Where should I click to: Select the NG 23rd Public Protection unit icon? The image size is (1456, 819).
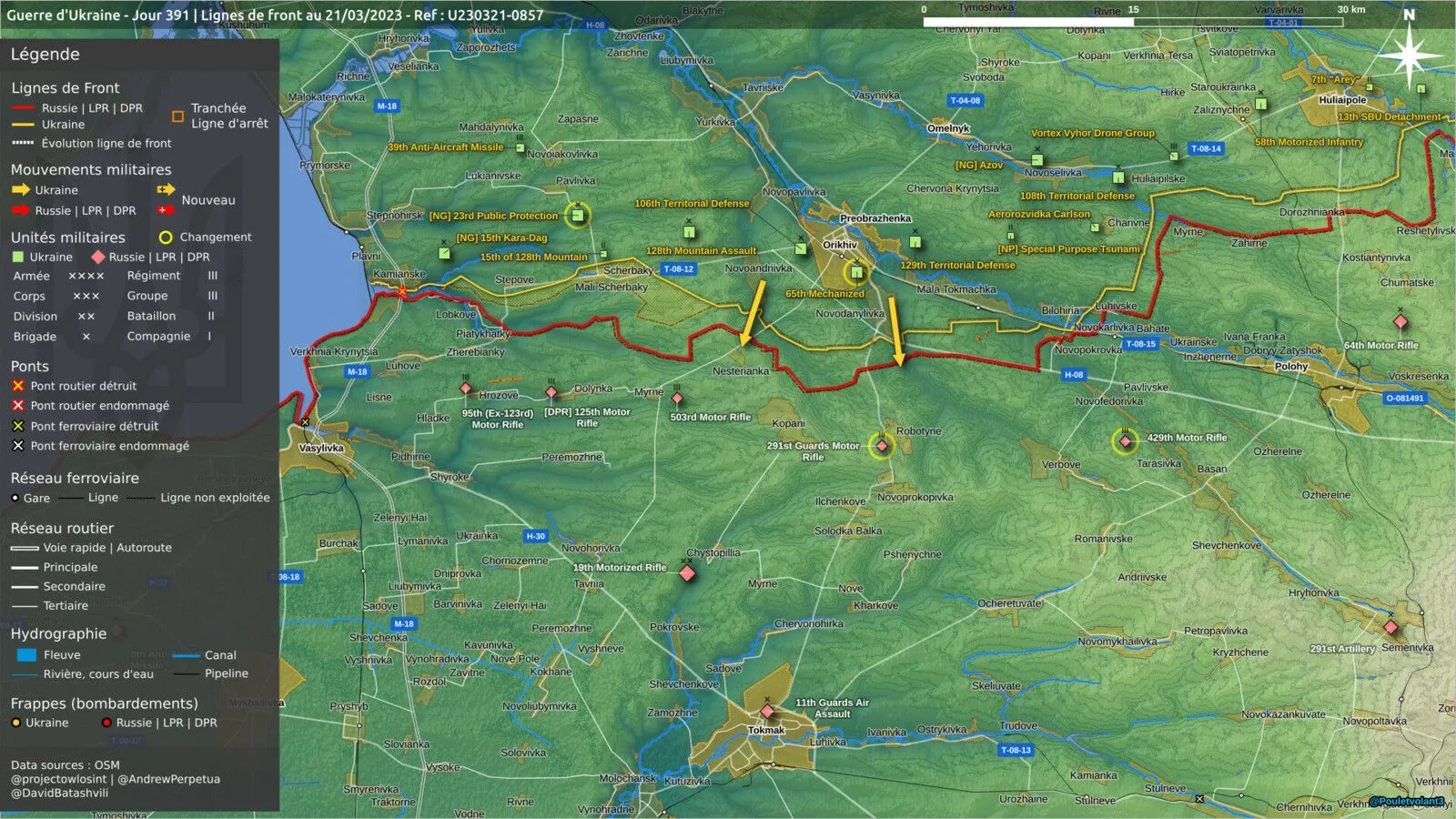tap(577, 216)
